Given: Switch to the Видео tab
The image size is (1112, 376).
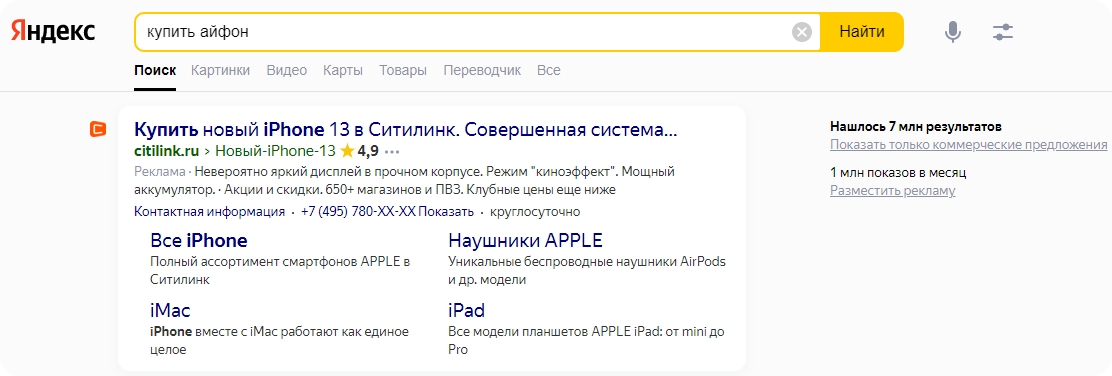Looking at the screenshot, I should [x=287, y=70].
